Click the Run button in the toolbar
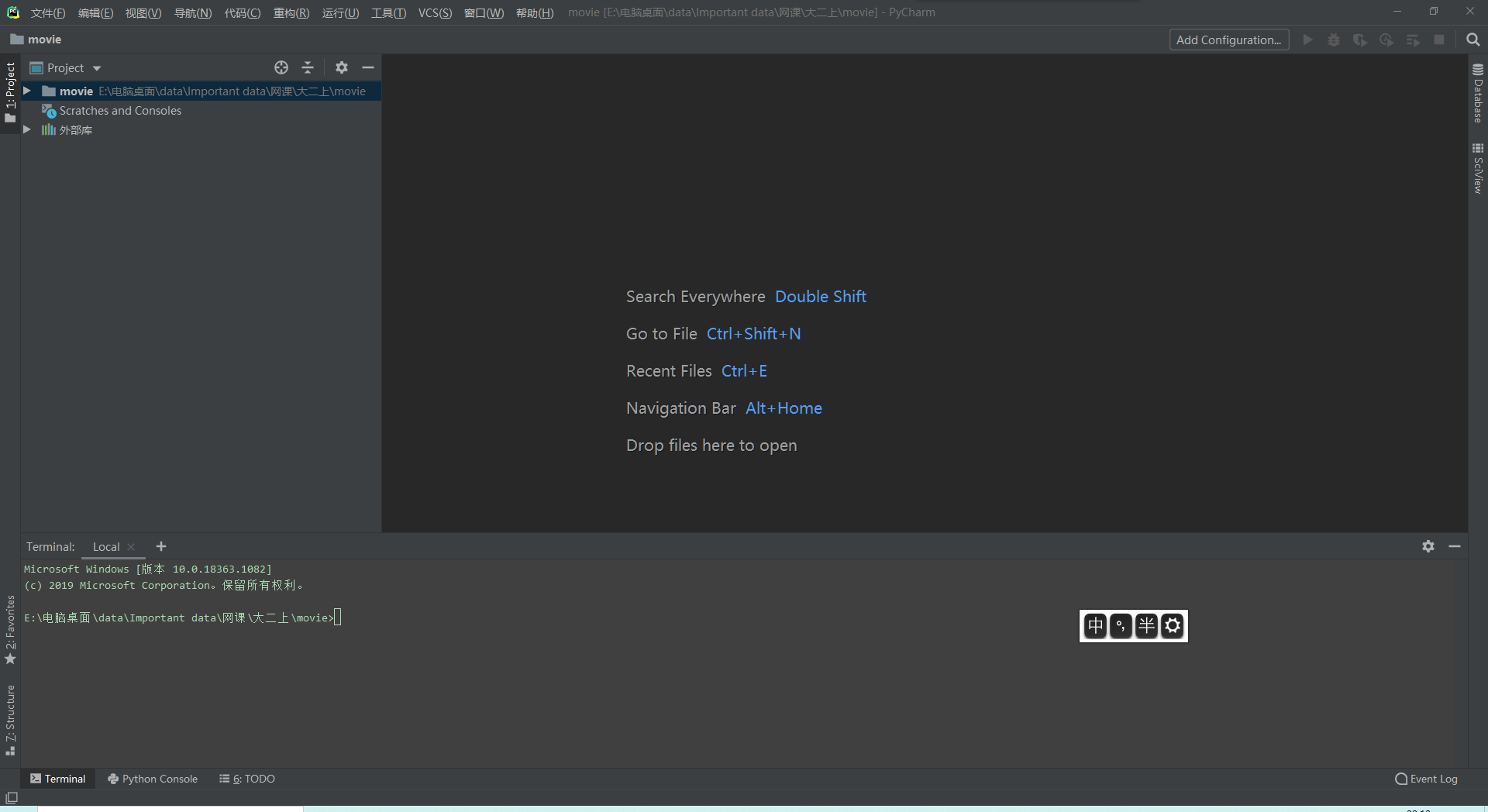The width and height of the screenshot is (1488, 812). [1307, 40]
